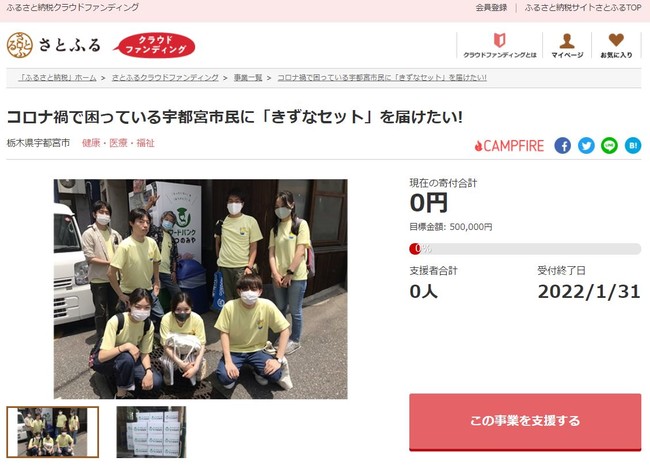Open the クラウドファンディングとは book icon
Viewport: 650px width, 465px height.
pos(500,40)
